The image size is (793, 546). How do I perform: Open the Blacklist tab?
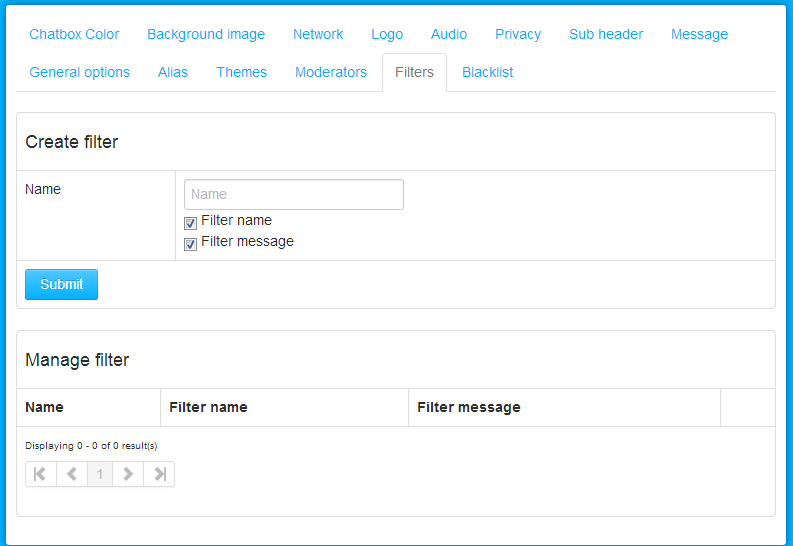click(488, 72)
